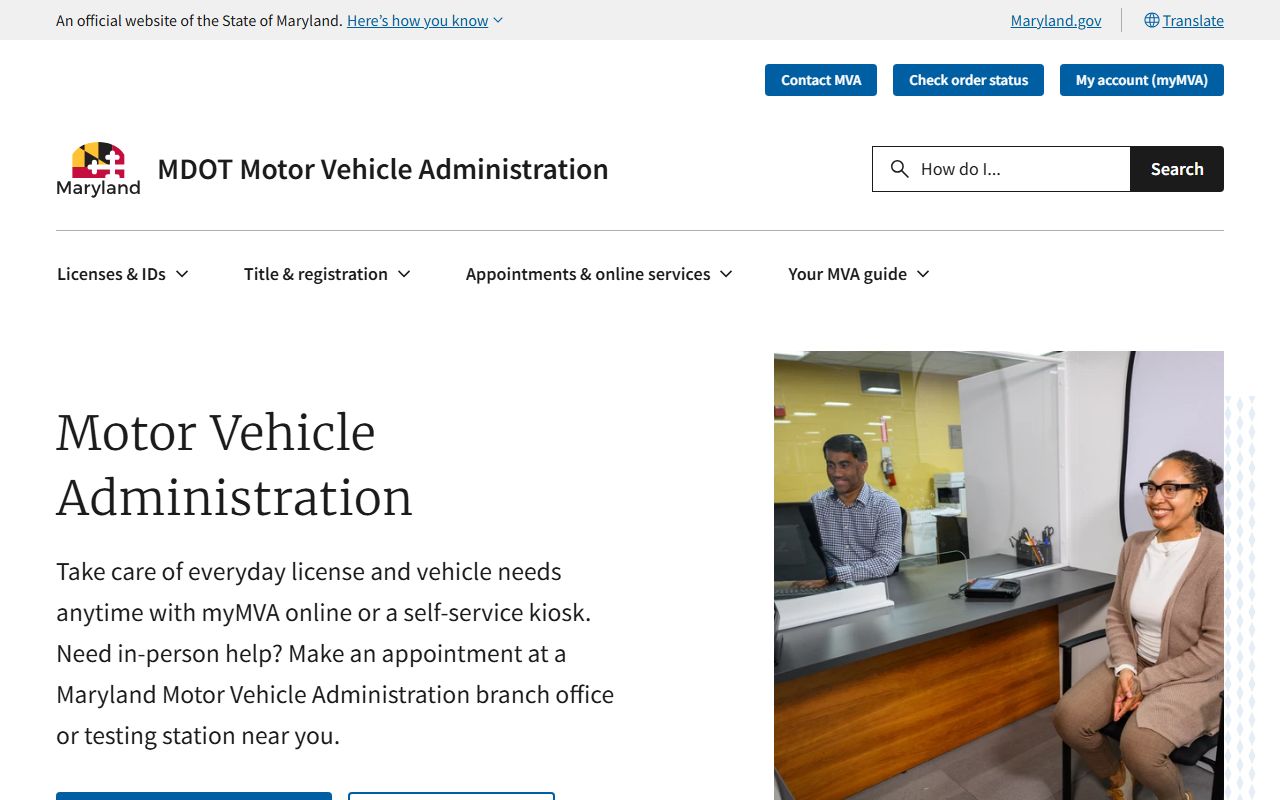
Task: Focus the "How do I..." search field
Action: [x=1001, y=169]
